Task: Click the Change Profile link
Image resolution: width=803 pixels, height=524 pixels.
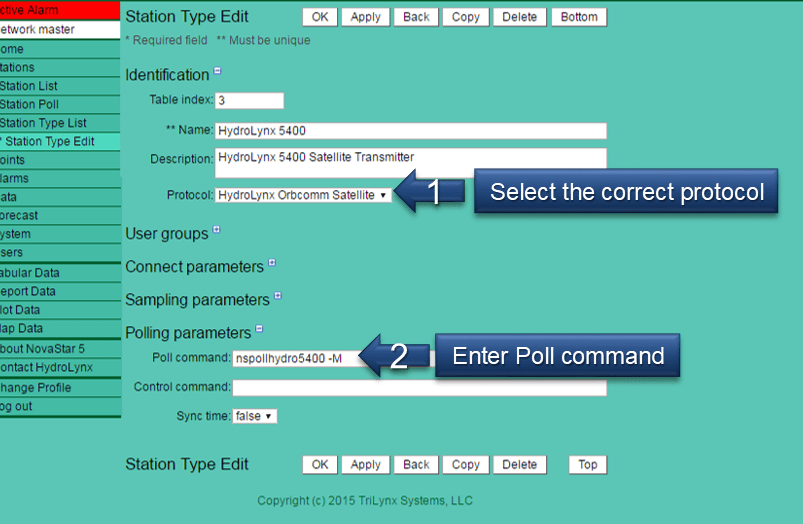Action: (x=35, y=388)
